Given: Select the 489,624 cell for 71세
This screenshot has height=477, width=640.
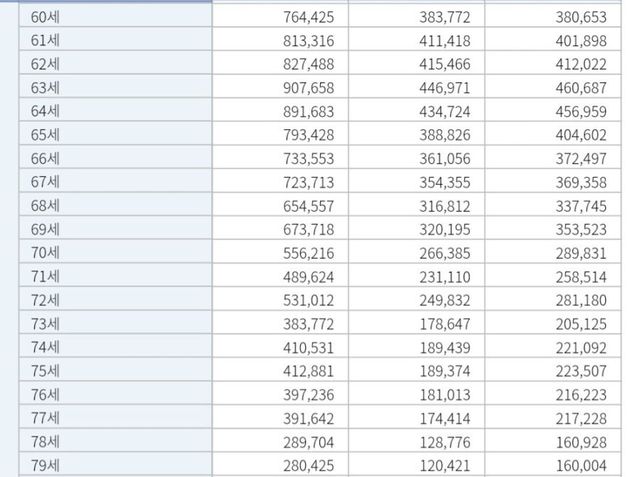Looking at the screenshot, I should pos(308,276).
